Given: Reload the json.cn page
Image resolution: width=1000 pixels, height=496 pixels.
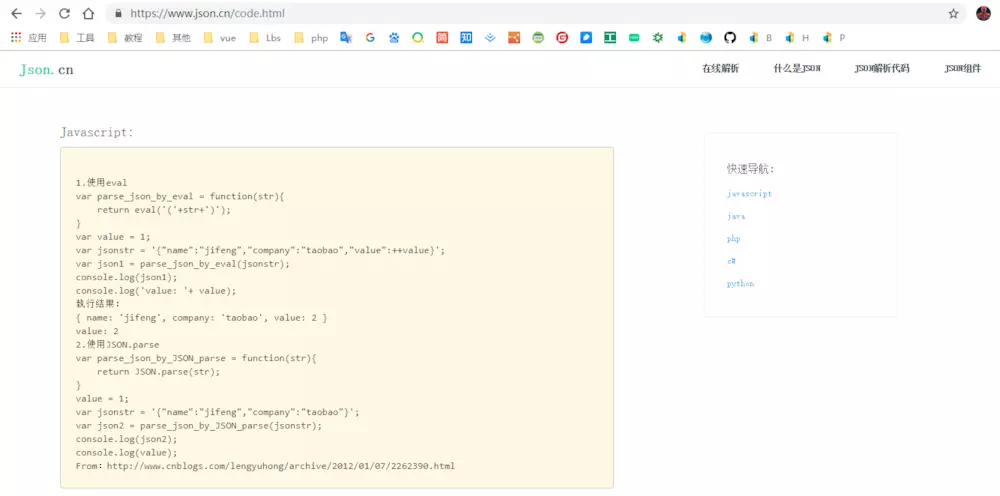Looking at the screenshot, I should click(64, 13).
